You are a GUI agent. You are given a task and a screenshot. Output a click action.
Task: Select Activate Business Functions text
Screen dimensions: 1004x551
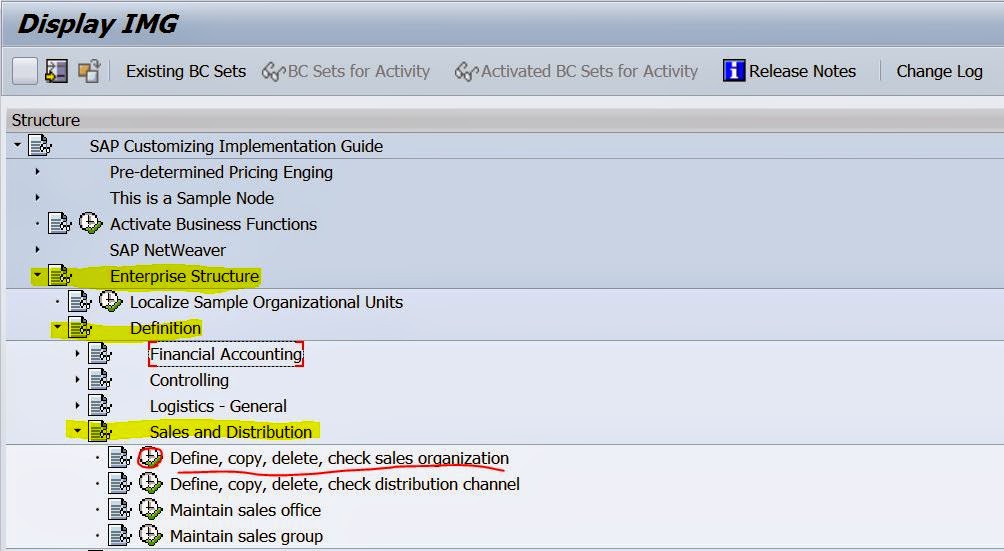[213, 224]
